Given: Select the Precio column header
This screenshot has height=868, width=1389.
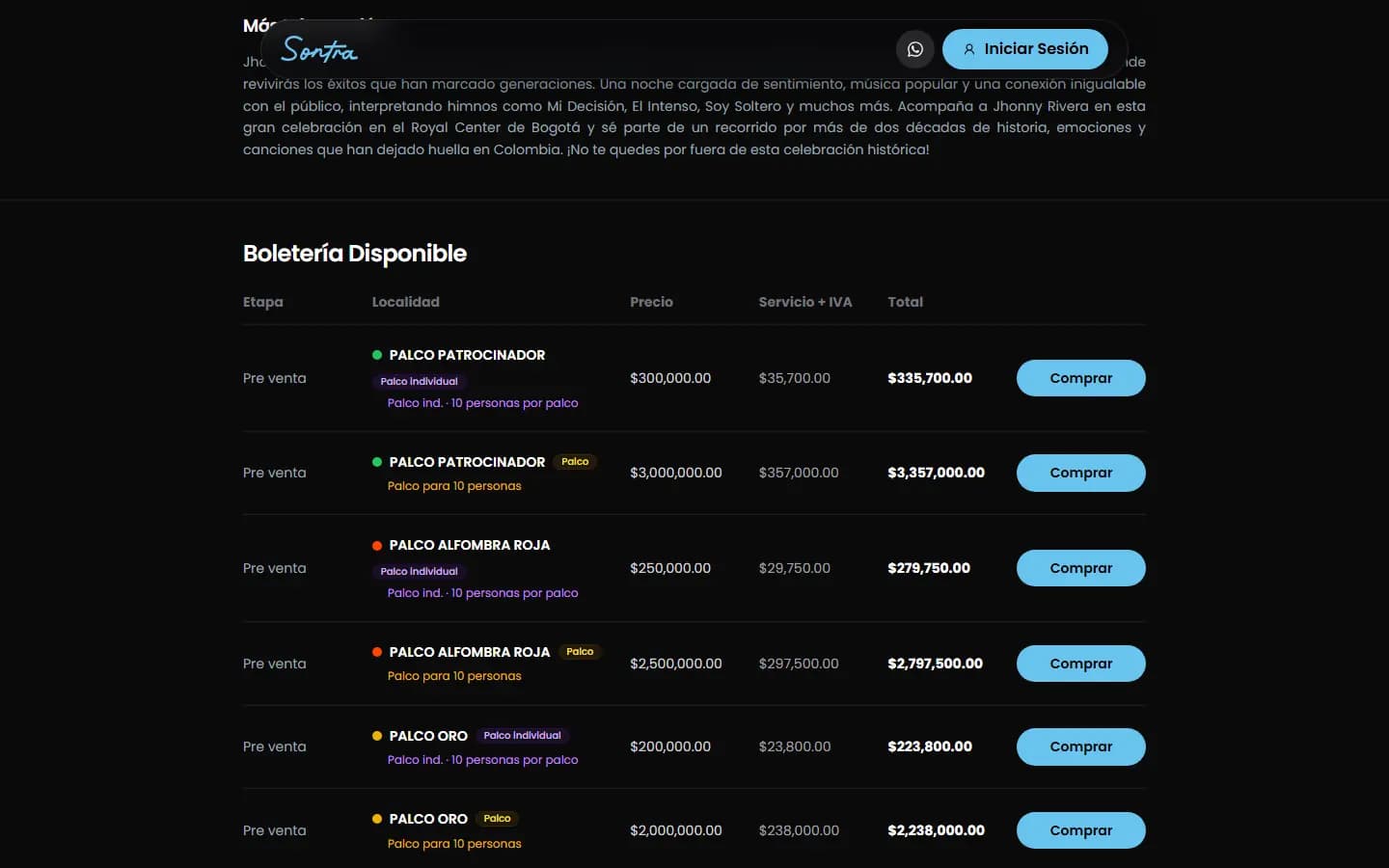Looking at the screenshot, I should click(651, 302).
